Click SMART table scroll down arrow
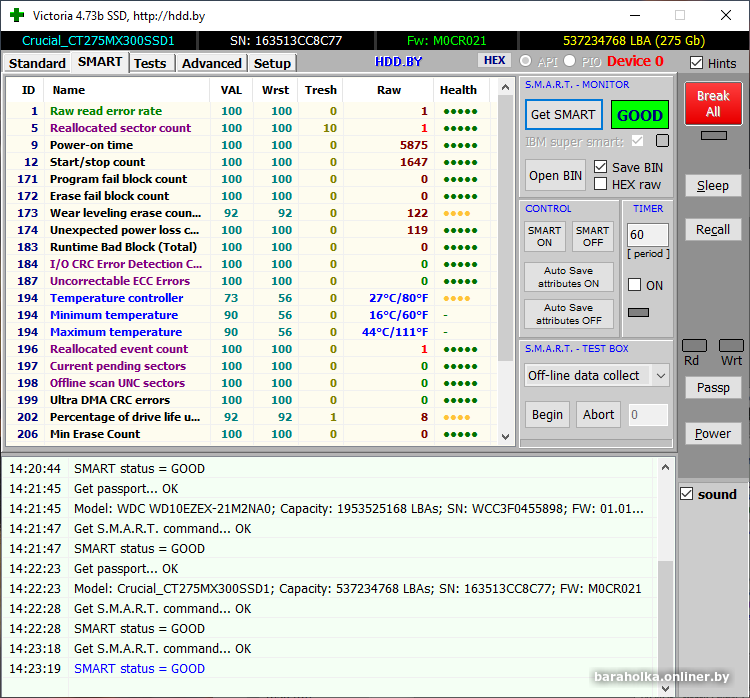 (x=506, y=436)
